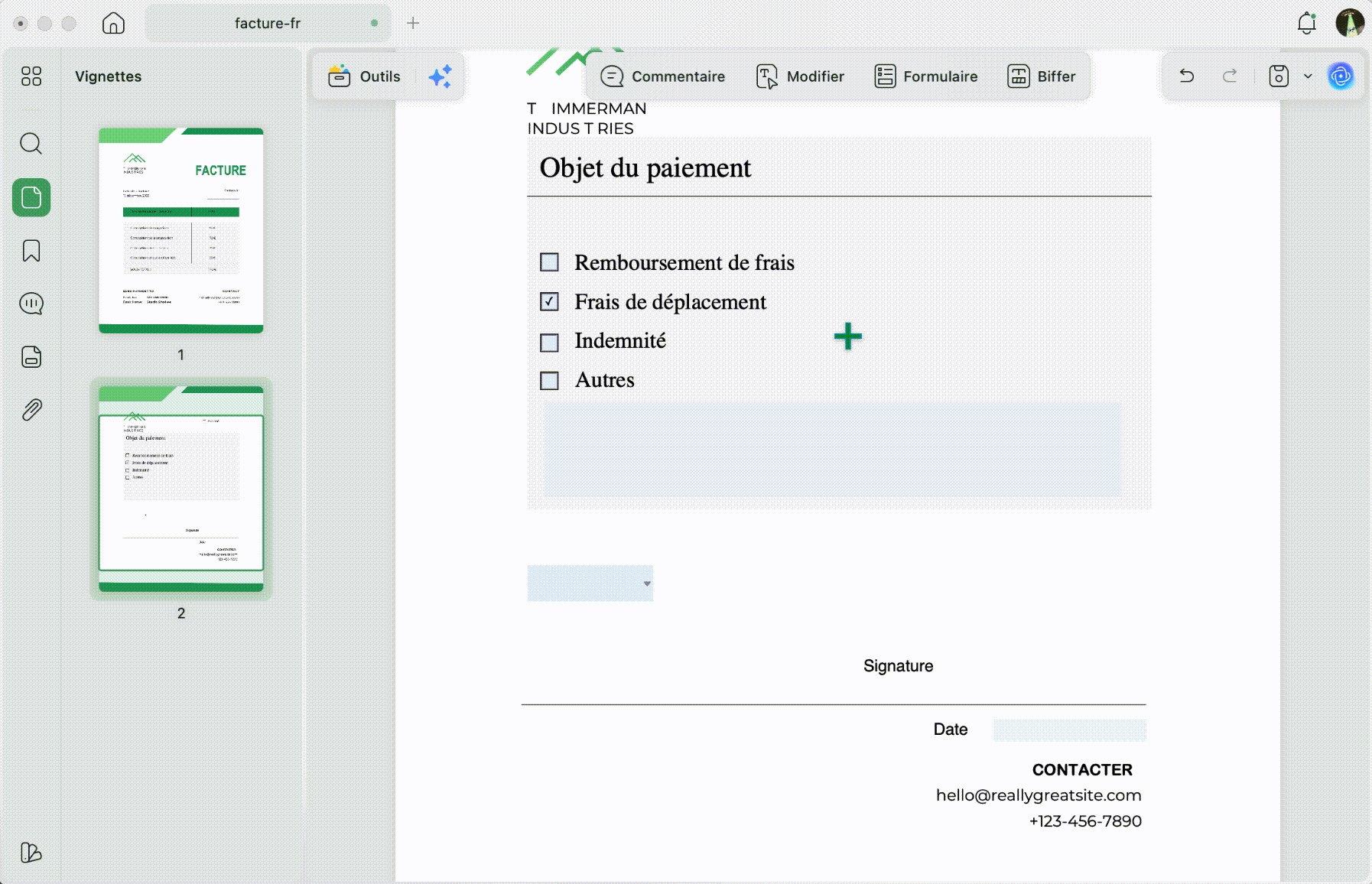Open the search panel in sidebar
Viewport: 1372px width, 884px height.
click(x=31, y=144)
